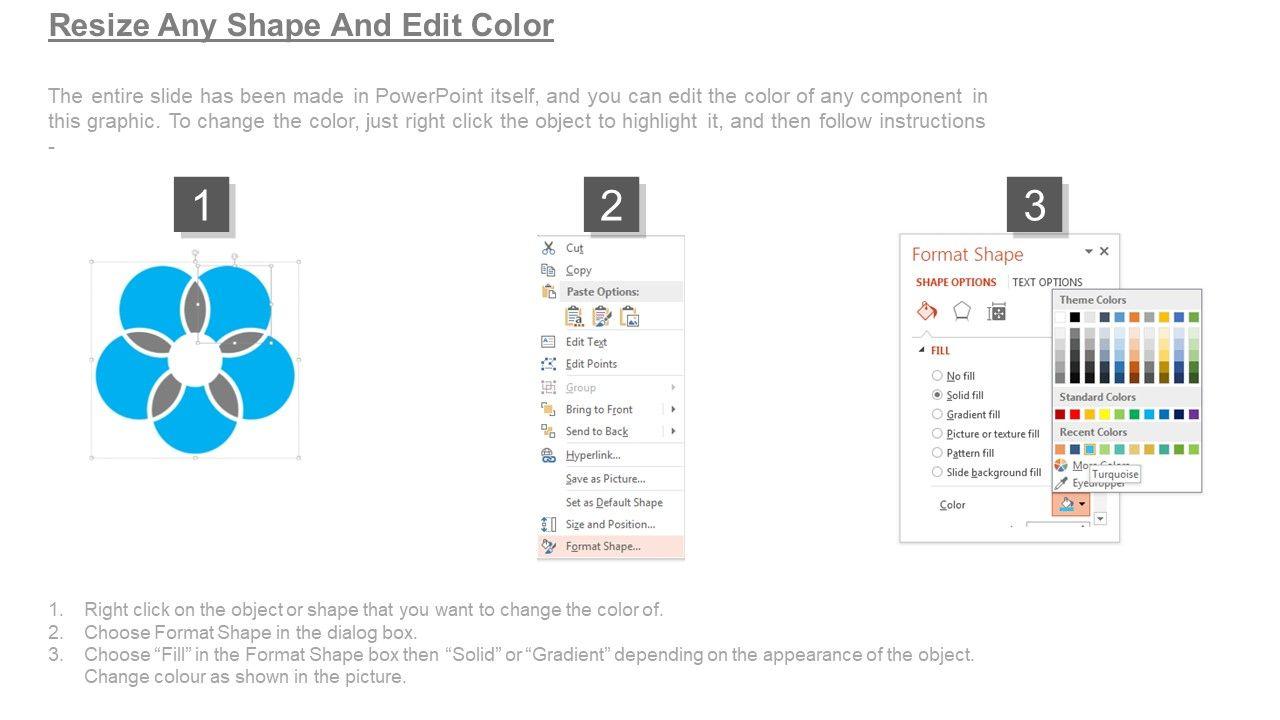Image resolution: width=1280 pixels, height=720 pixels.
Task: Select the No fill radio button
Action: coord(937,376)
